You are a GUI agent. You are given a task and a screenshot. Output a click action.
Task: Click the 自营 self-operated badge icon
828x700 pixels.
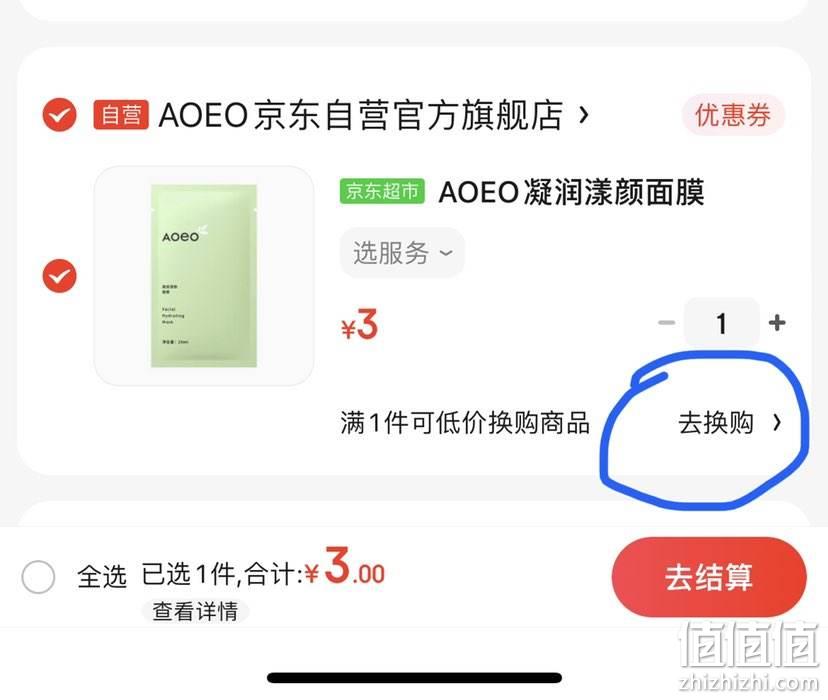tap(121, 115)
